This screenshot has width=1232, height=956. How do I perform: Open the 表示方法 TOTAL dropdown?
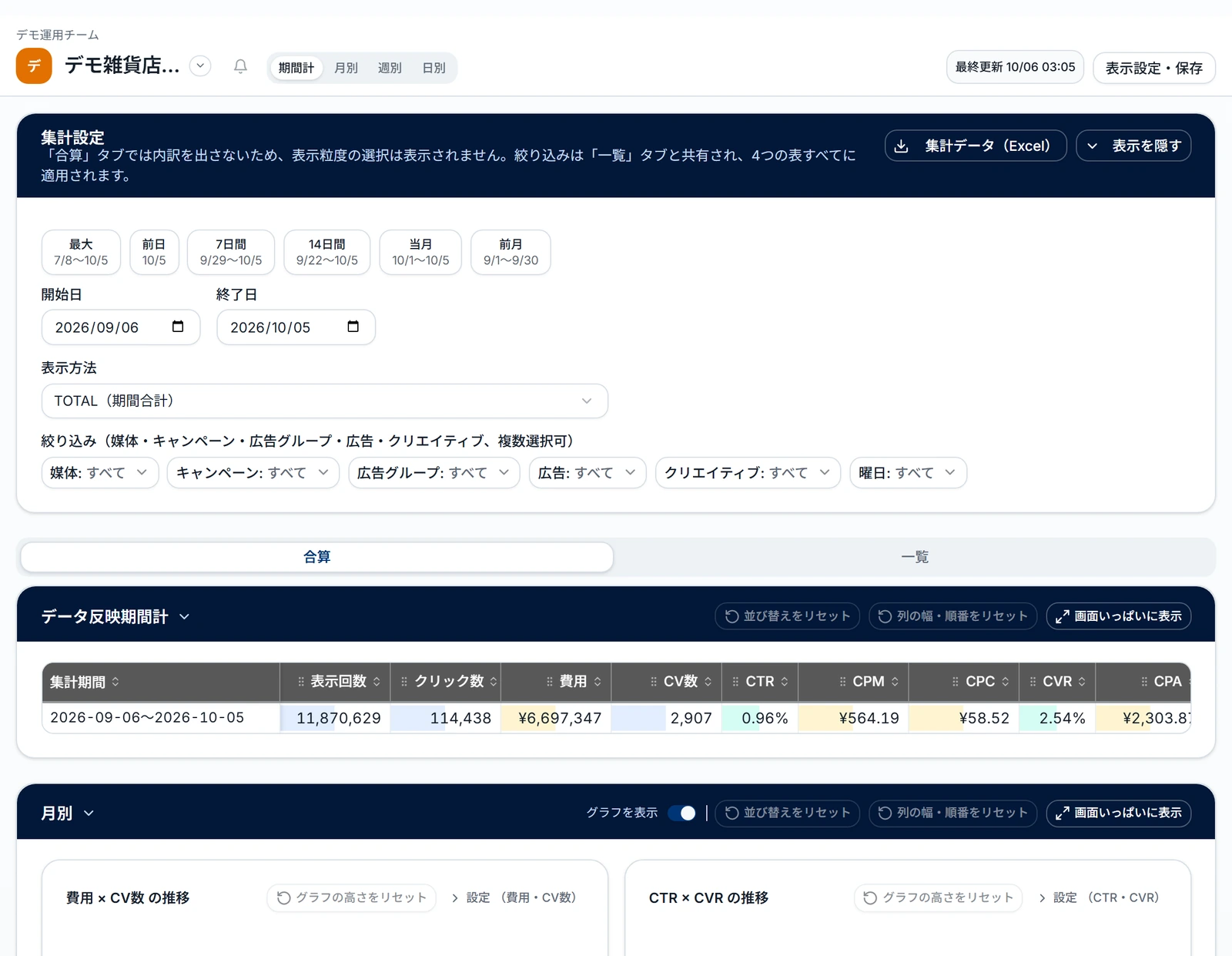click(x=324, y=401)
